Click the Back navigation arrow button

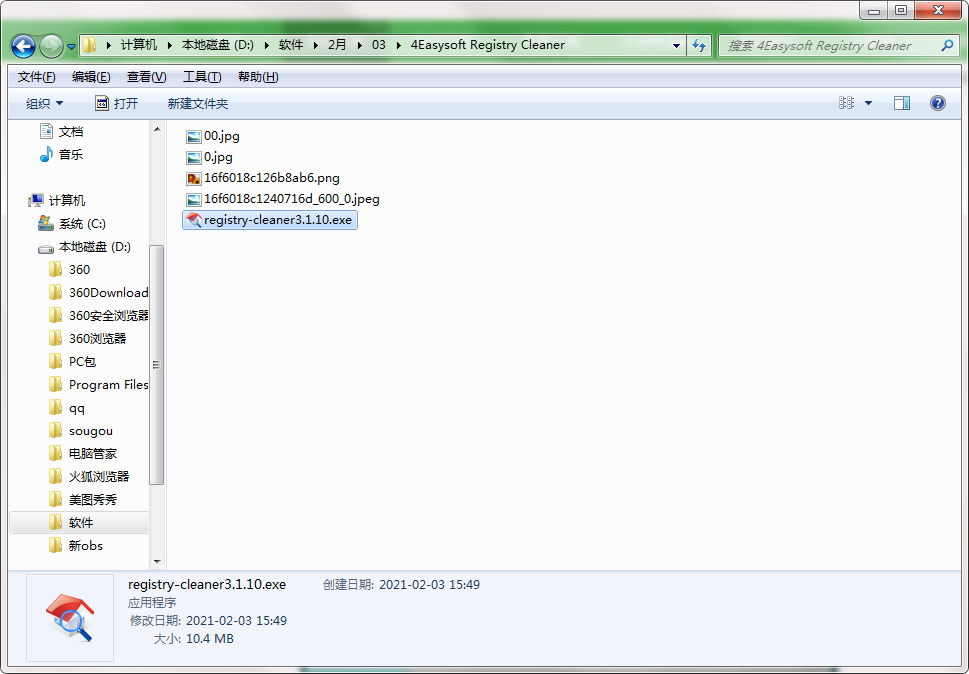tap(23, 46)
